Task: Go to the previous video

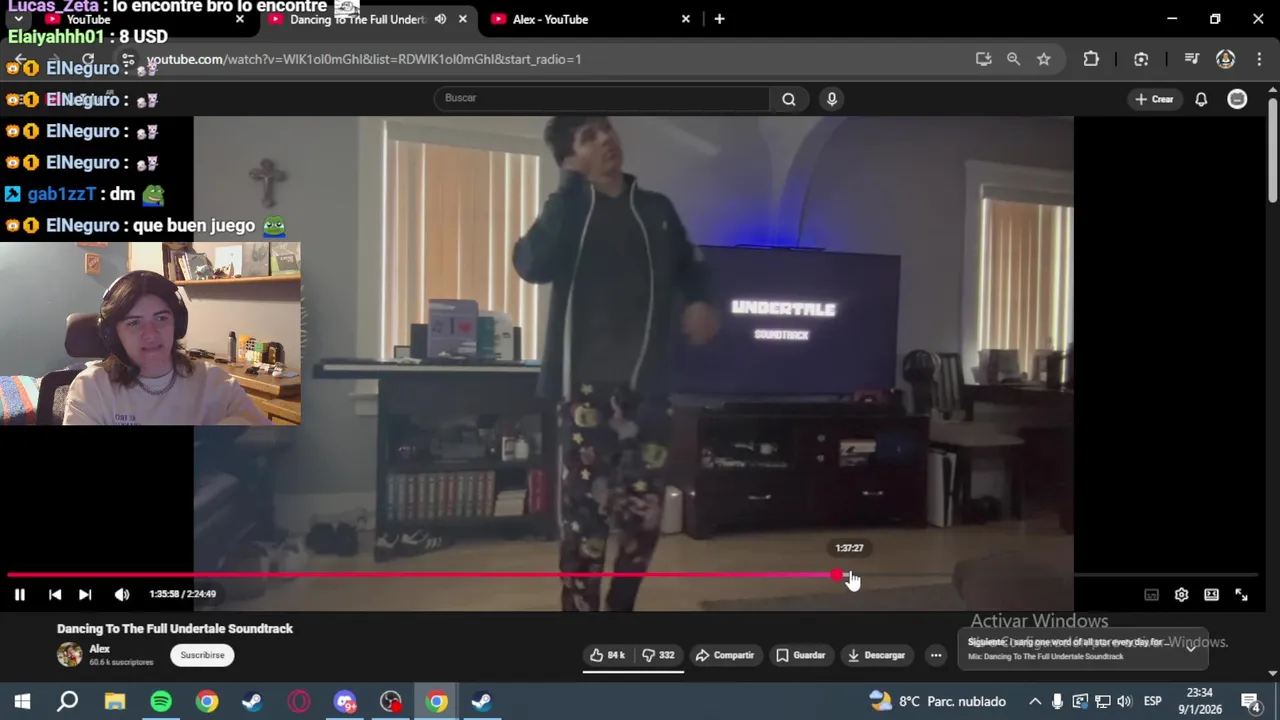Action: click(x=55, y=594)
